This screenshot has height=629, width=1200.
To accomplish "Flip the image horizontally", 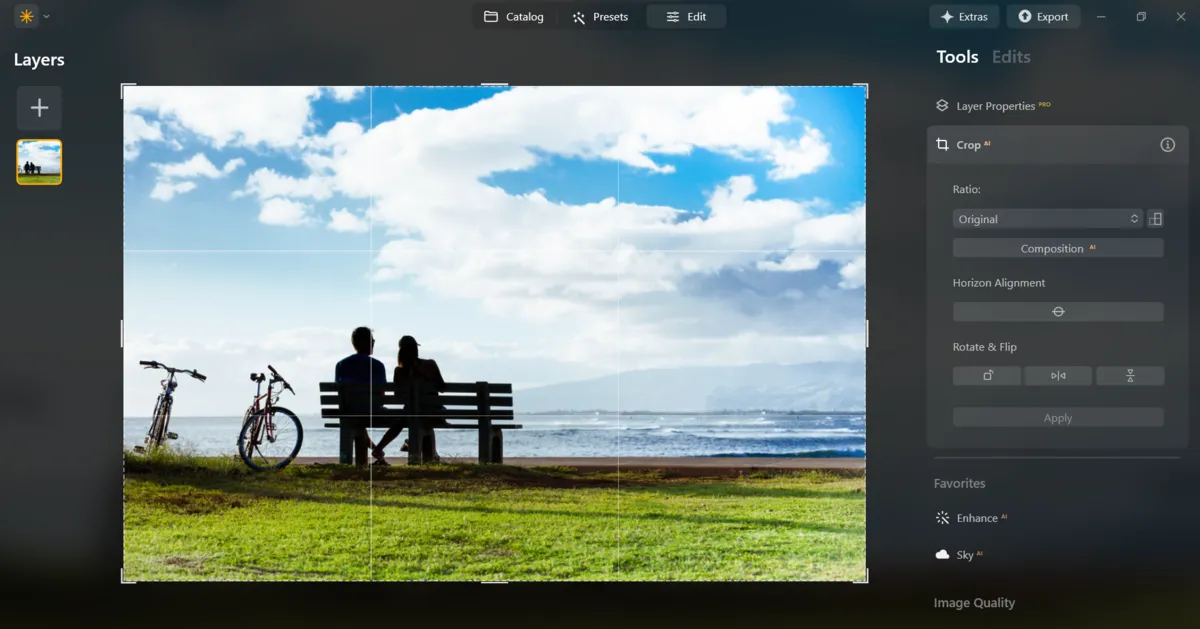I will coord(1058,375).
